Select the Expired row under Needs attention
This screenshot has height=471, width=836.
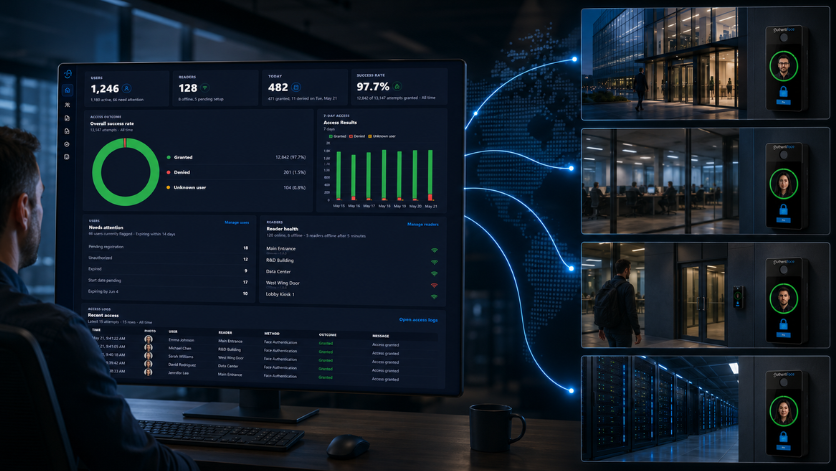click(168, 269)
